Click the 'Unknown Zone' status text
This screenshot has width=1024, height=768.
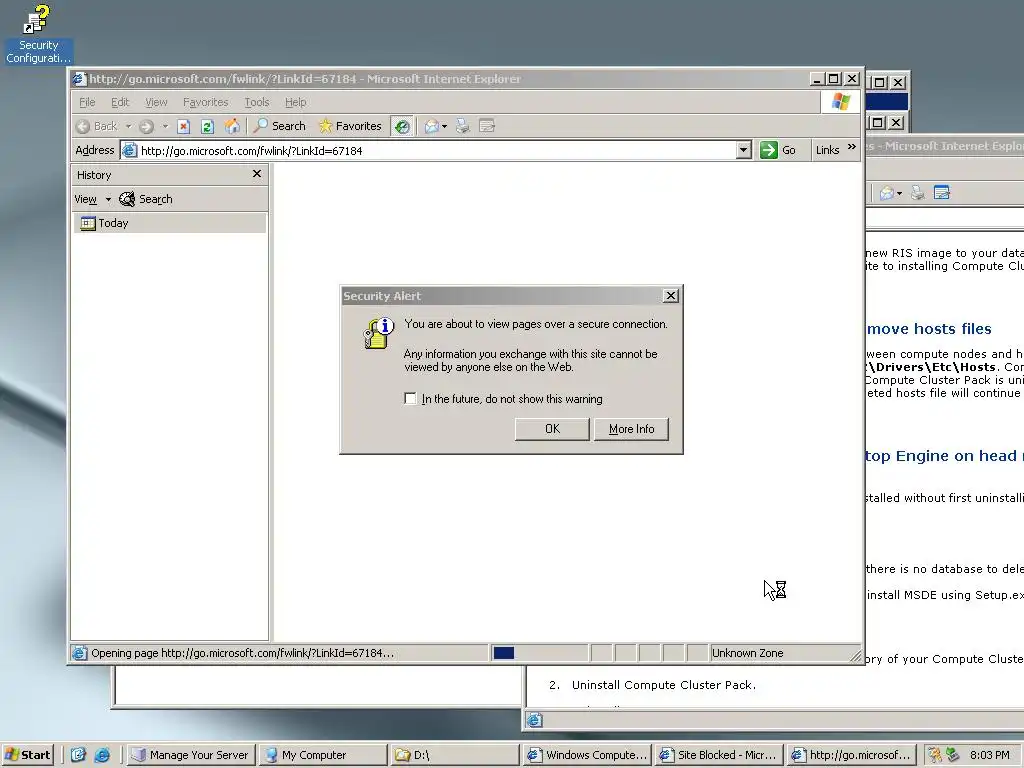(748, 653)
